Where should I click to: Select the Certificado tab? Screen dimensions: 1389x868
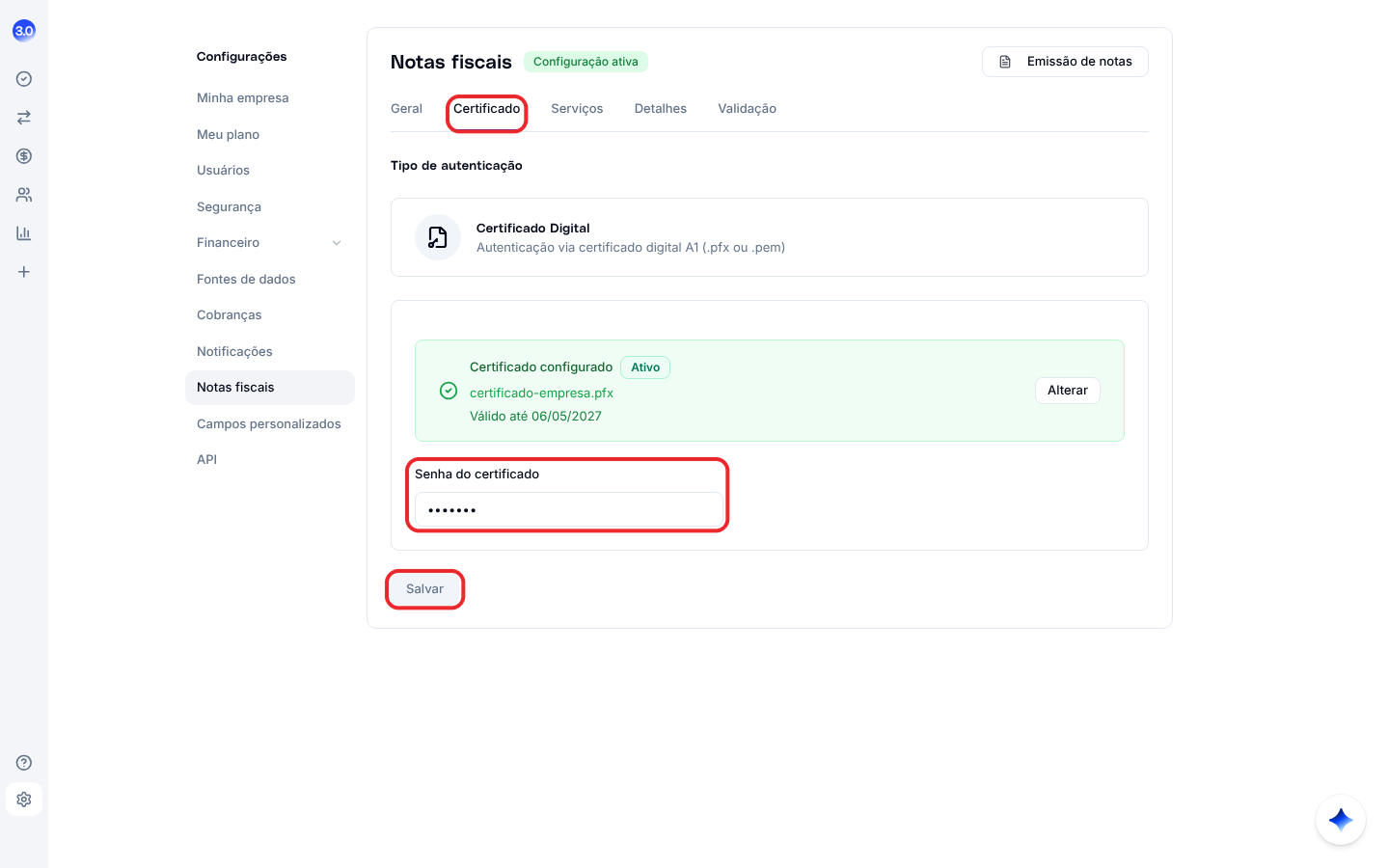pos(487,109)
